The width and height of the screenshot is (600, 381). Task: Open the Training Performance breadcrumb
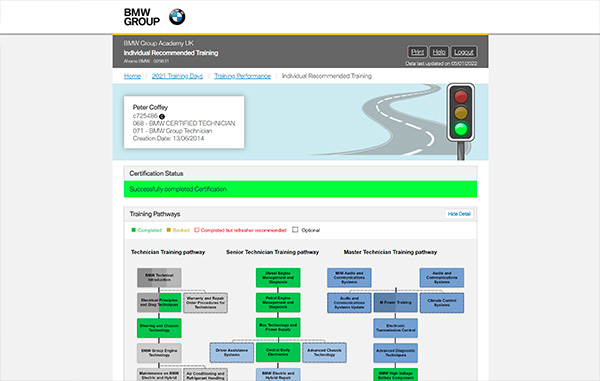(x=243, y=76)
